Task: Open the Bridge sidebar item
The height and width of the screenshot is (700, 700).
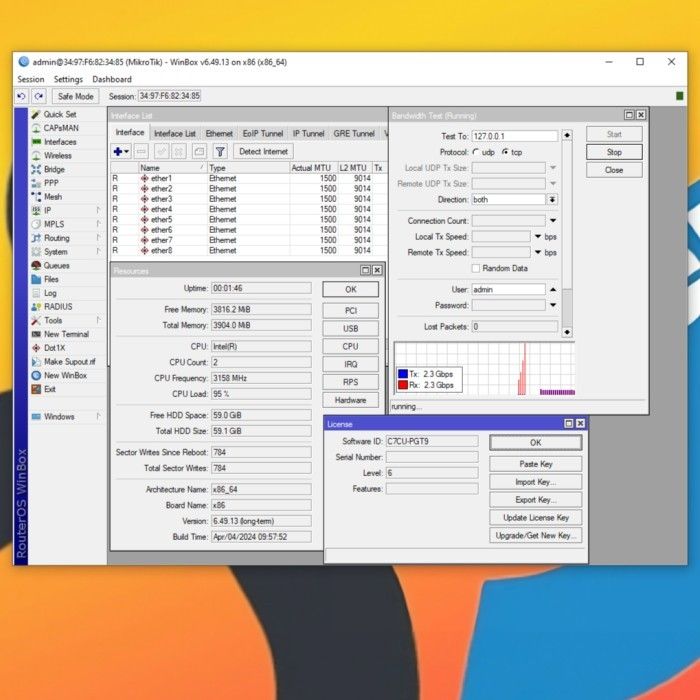Action: coord(54,170)
